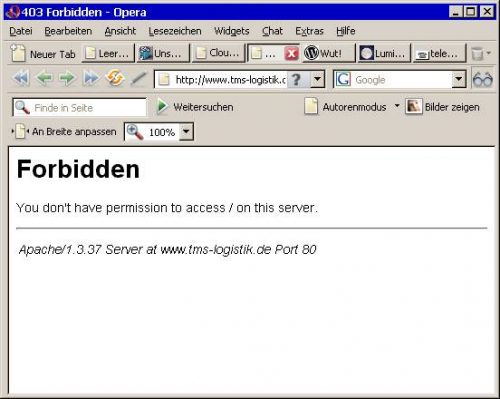Open the Google search engine dropdown
Screen dimensions: 500x399
(459, 79)
